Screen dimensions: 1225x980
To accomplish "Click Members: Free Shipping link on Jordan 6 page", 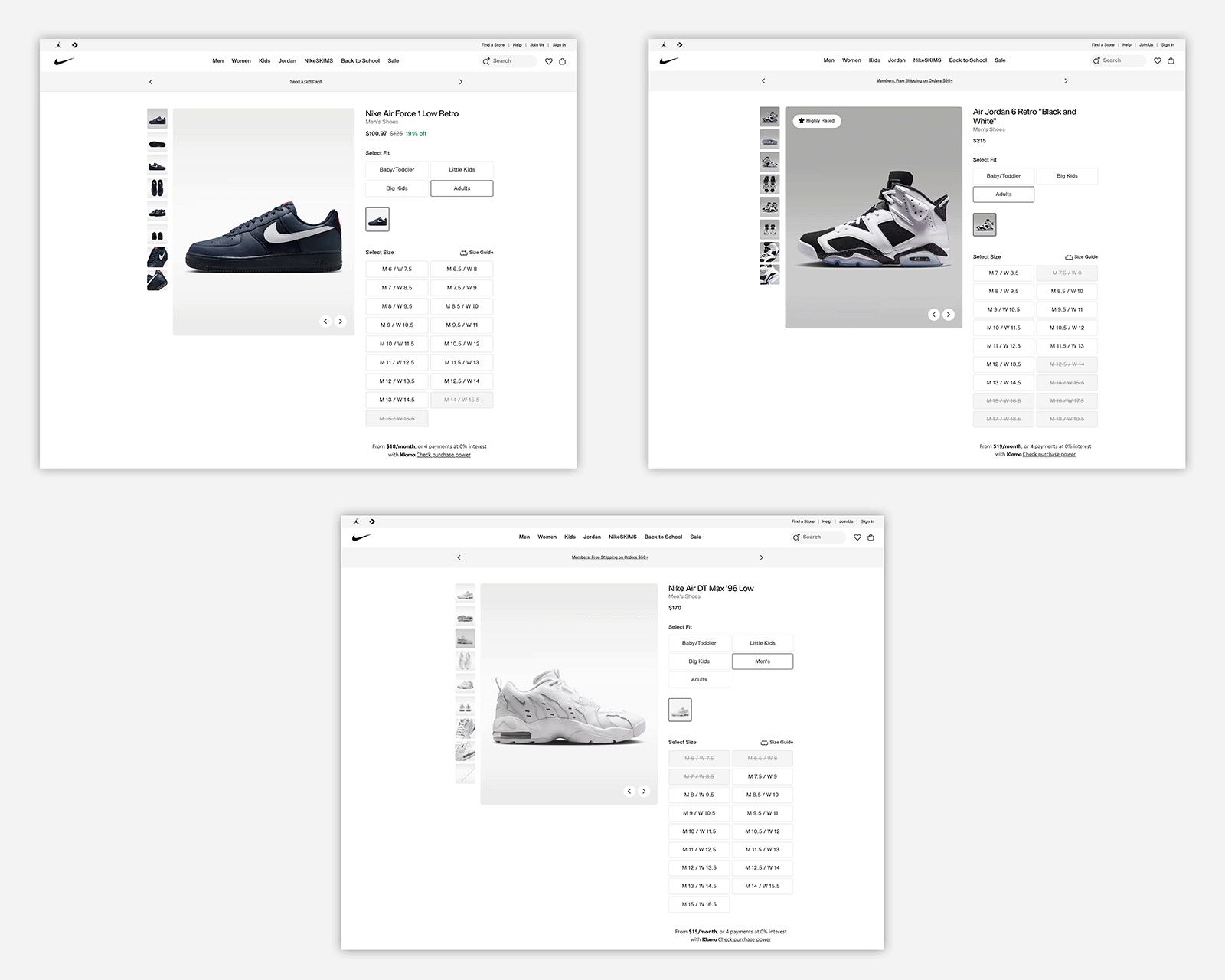I will point(914,81).
